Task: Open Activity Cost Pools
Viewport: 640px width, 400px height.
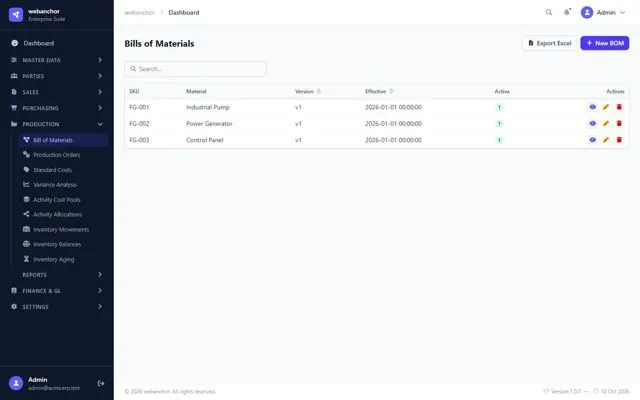Action: coord(63,200)
